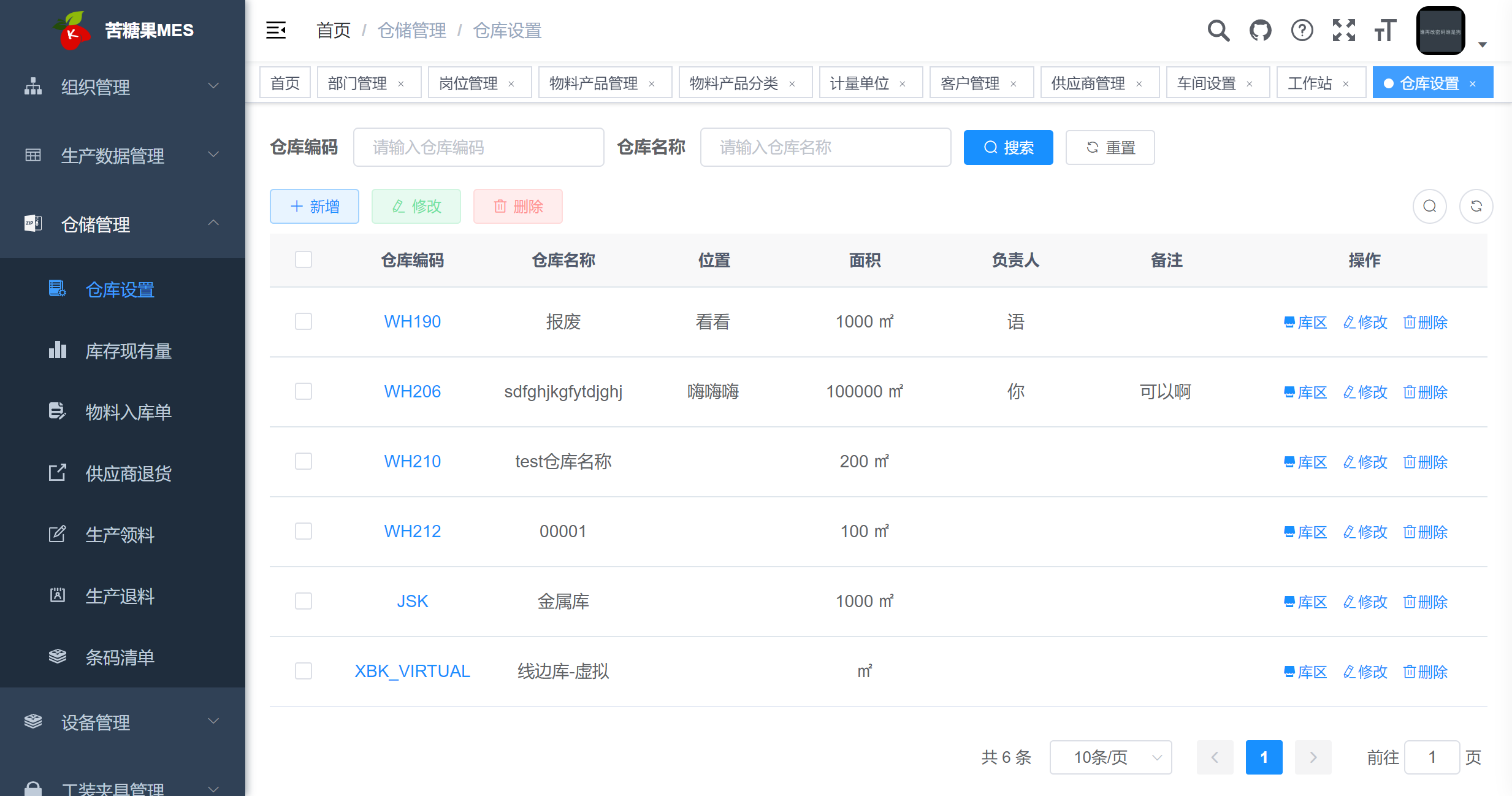This screenshot has width=1512, height=796.
Task: Open the top bar search magnifier
Action: point(1218,30)
